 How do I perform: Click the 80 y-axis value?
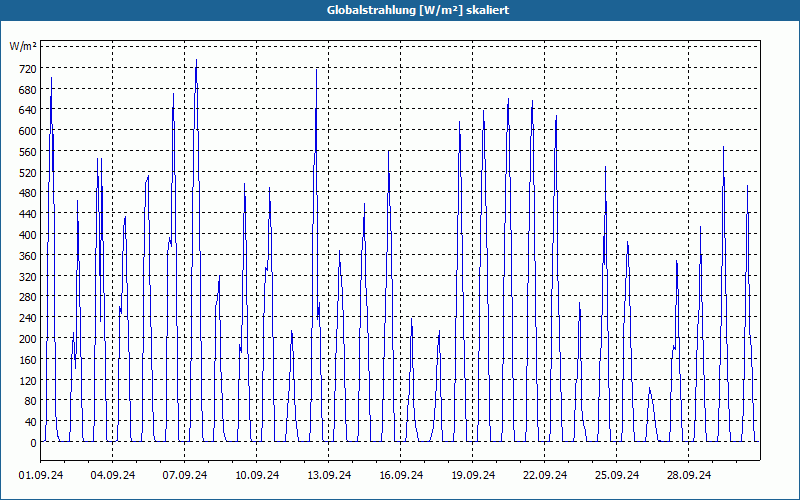coord(30,401)
